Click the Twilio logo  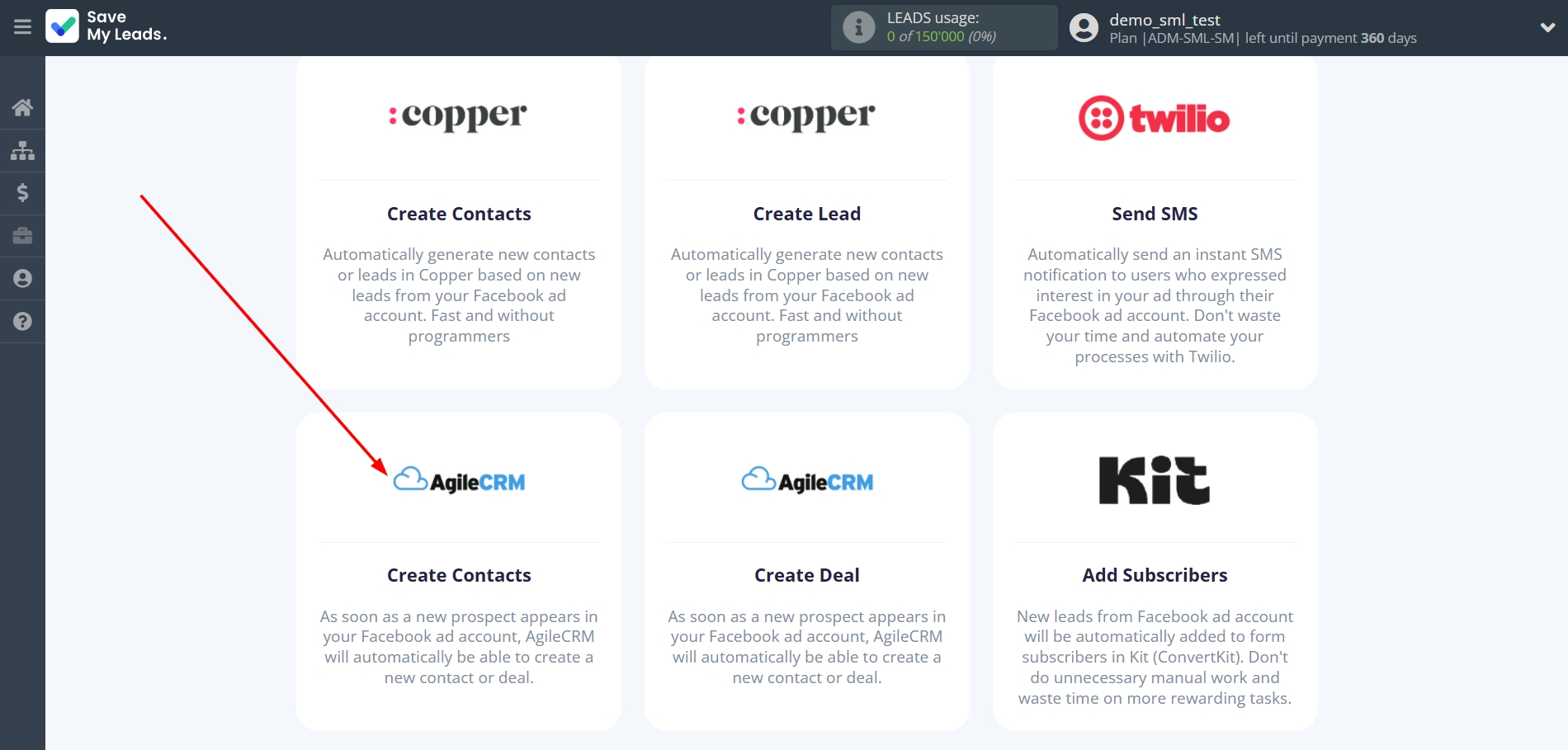(x=1154, y=119)
